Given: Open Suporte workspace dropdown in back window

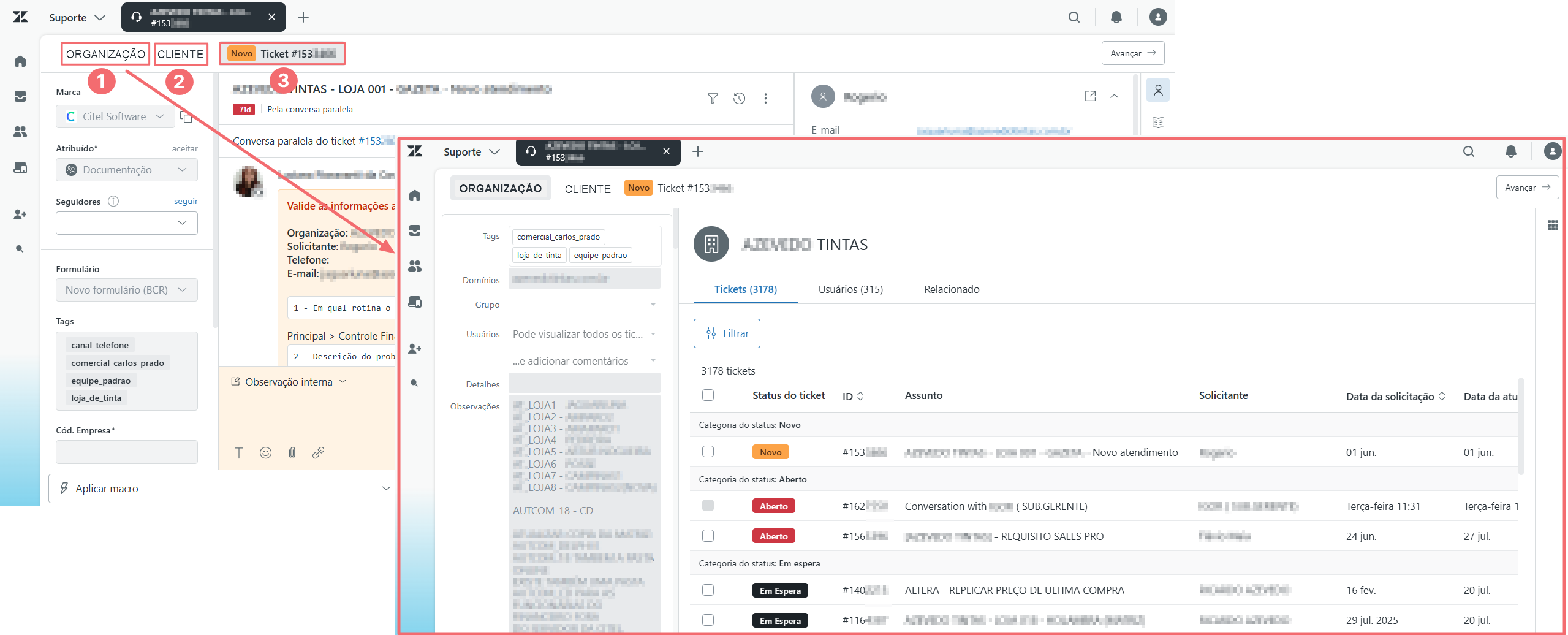Looking at the screenshot, I should coord(78,18).
